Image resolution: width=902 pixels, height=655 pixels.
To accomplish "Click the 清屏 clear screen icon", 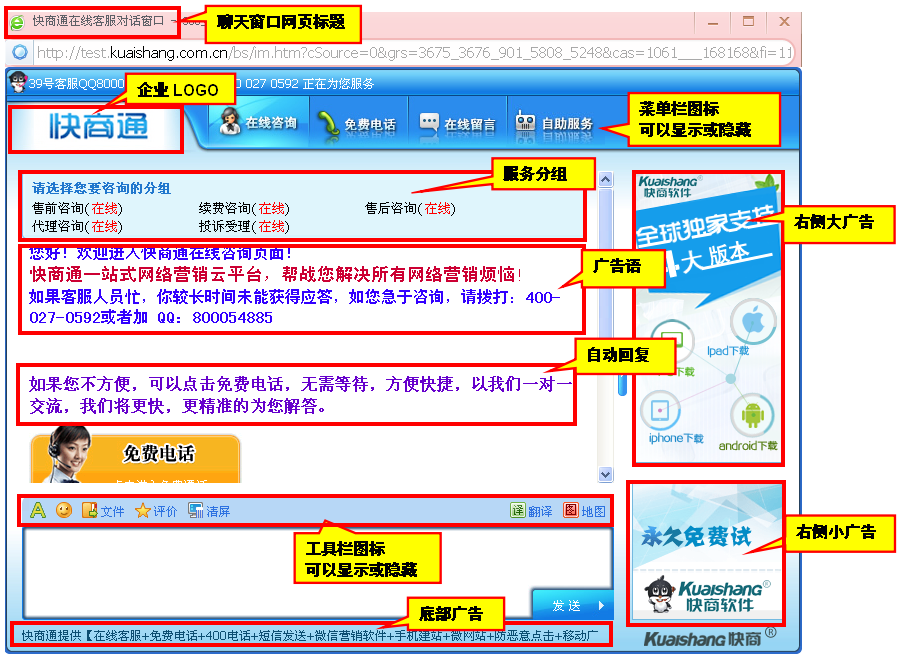I will 196,510.
